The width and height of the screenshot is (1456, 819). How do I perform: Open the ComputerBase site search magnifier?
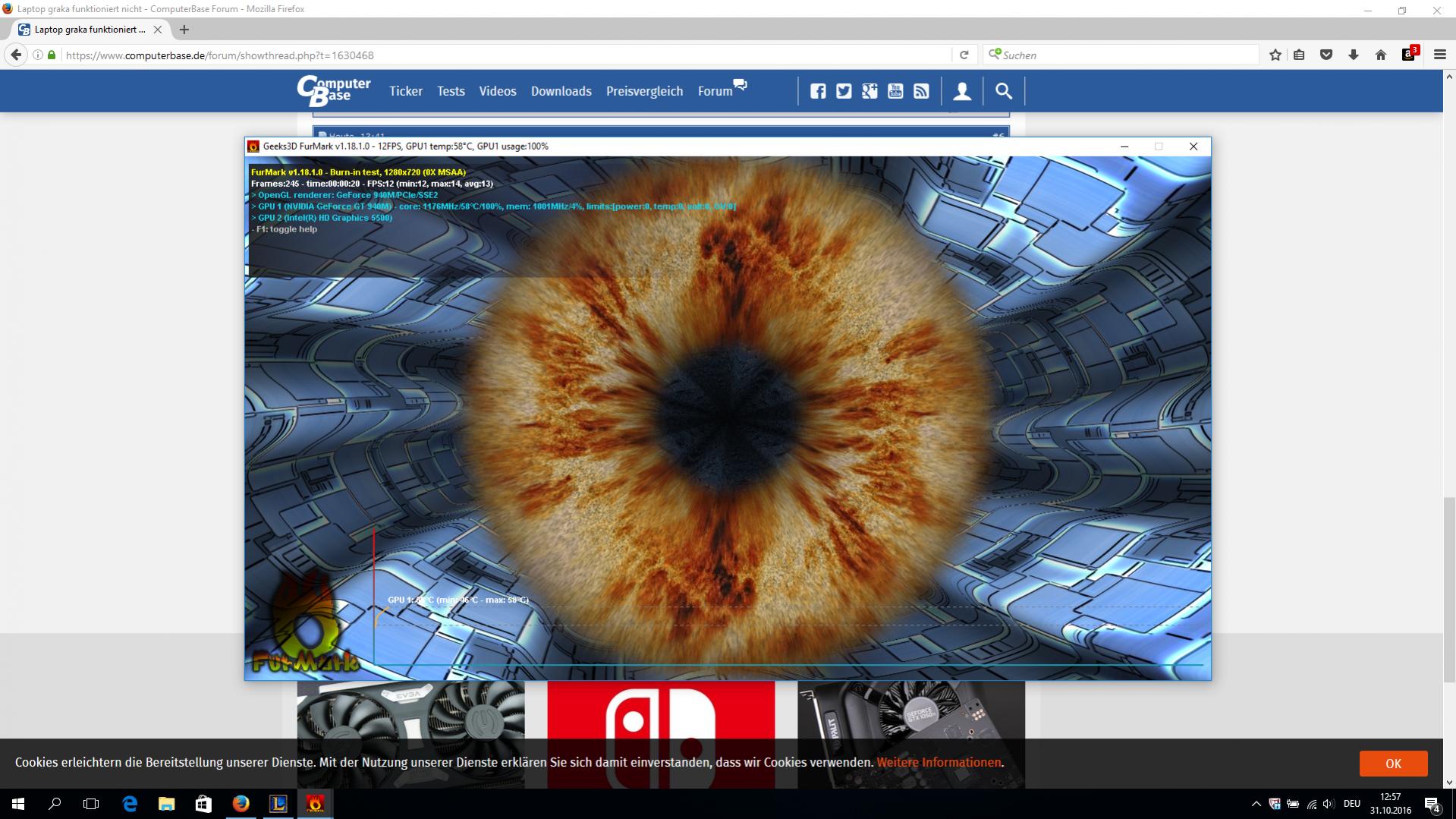click(x=1004, y=91)
